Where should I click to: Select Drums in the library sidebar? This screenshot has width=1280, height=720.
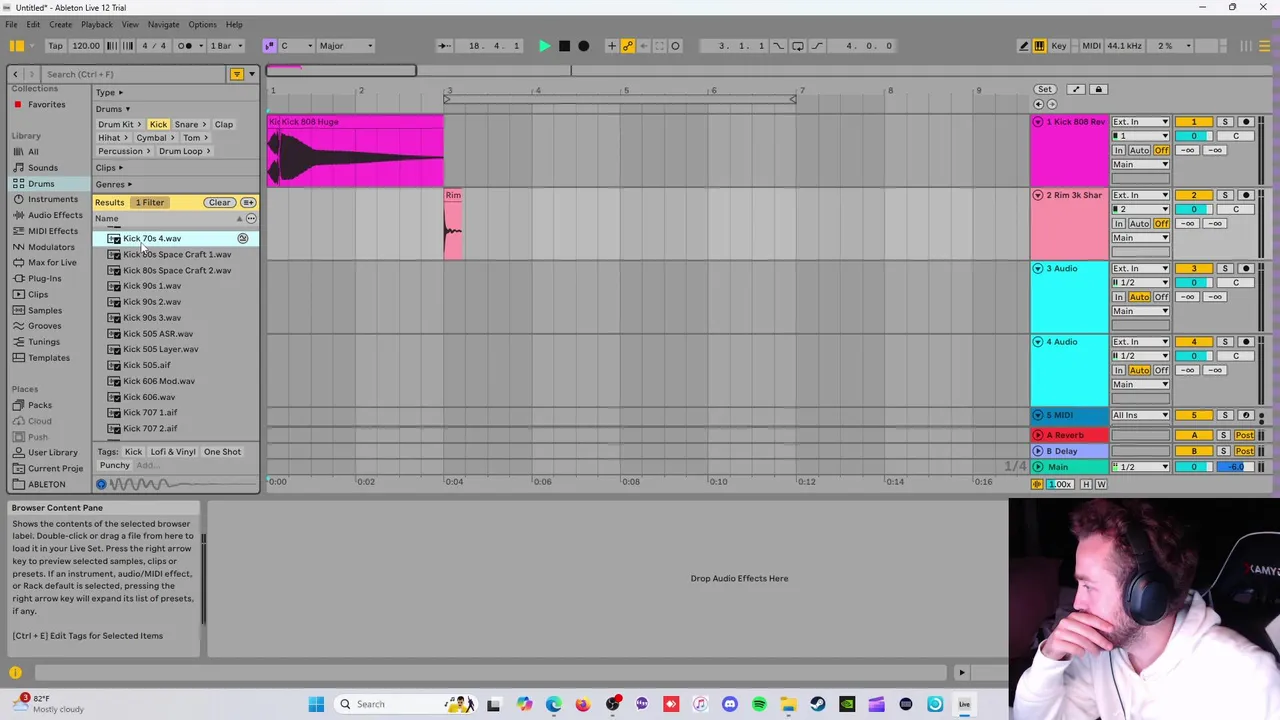41,184
